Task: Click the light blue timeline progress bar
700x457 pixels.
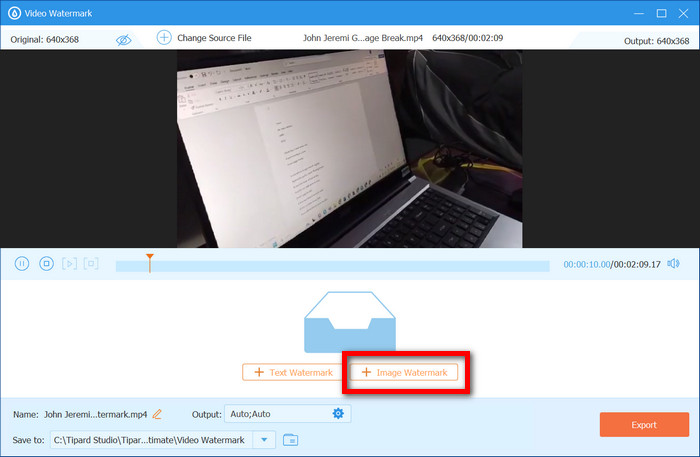Action: pyautogui.click(x=333, y=266)
